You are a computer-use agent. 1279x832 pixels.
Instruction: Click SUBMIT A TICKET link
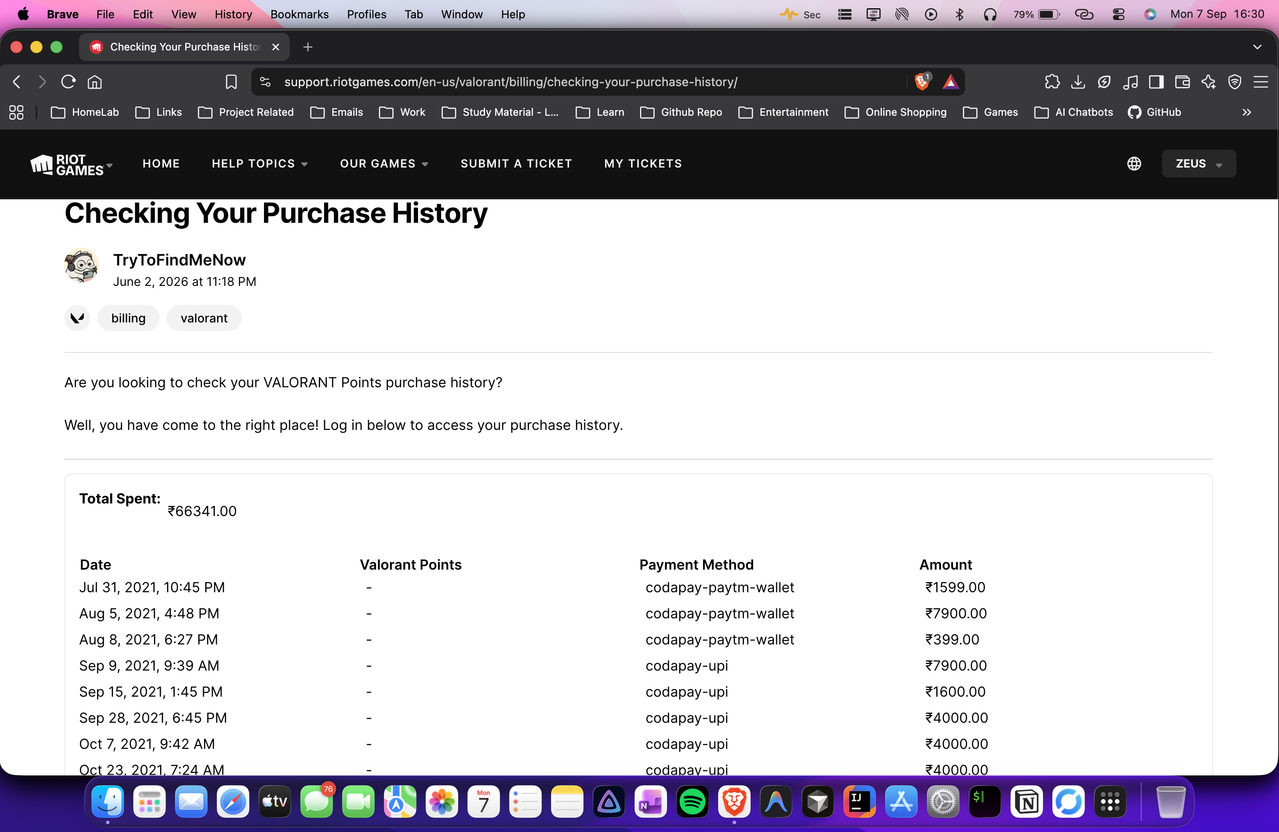516,163
